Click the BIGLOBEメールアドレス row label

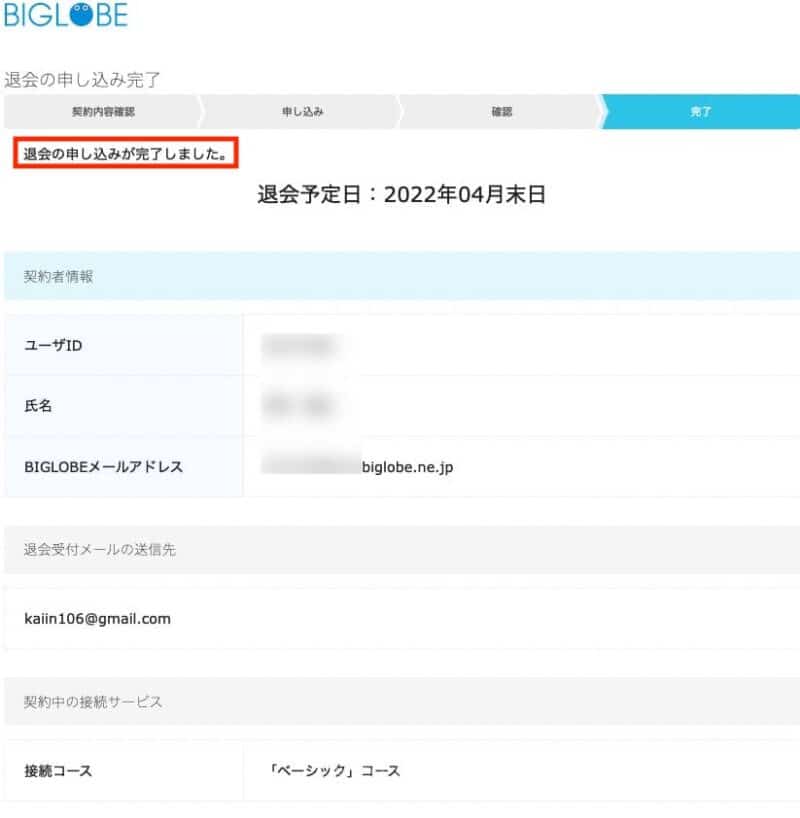(x=104, y=466)
